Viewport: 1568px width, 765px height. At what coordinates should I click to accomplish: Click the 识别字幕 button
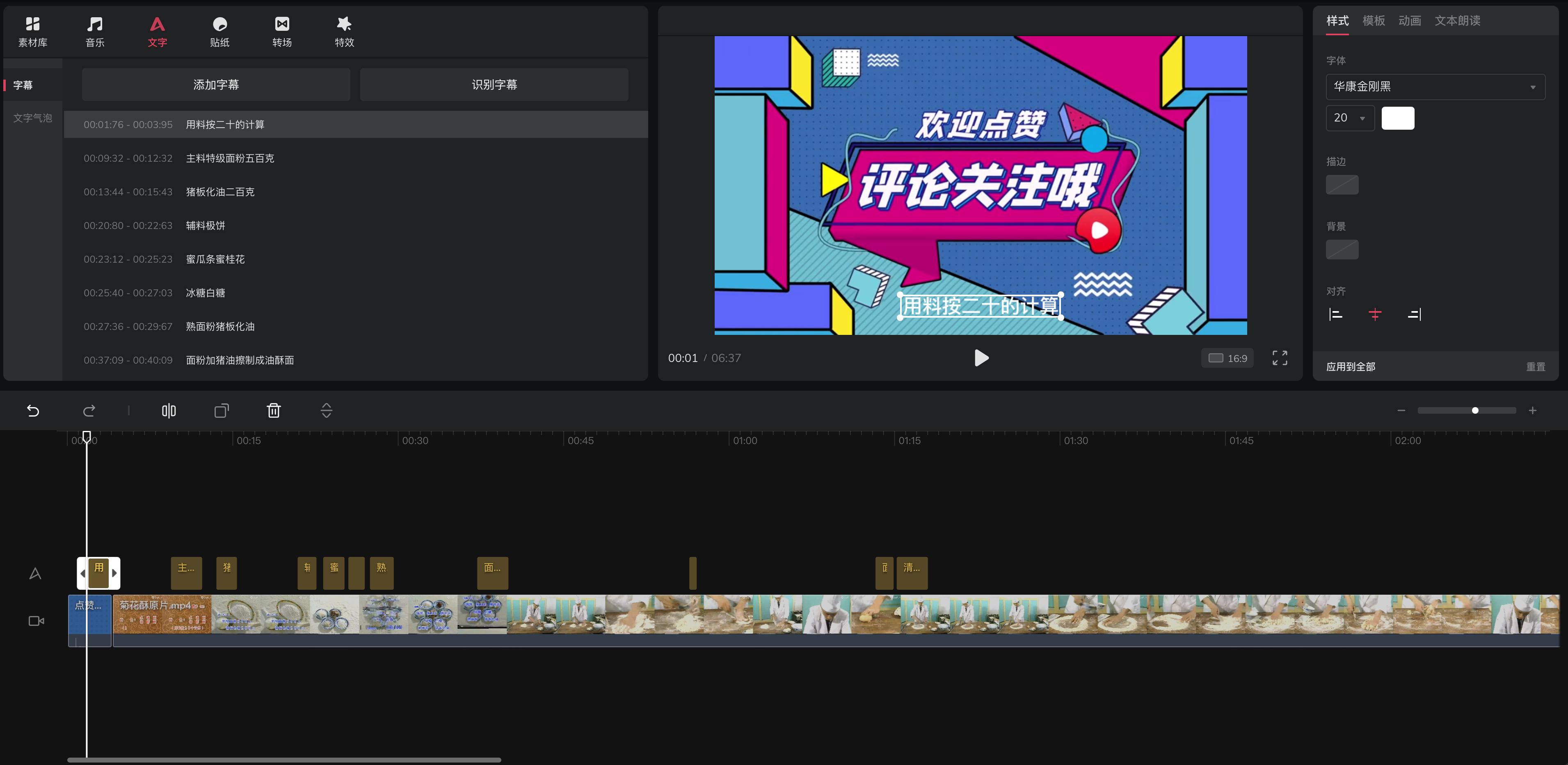coord(494,84)
